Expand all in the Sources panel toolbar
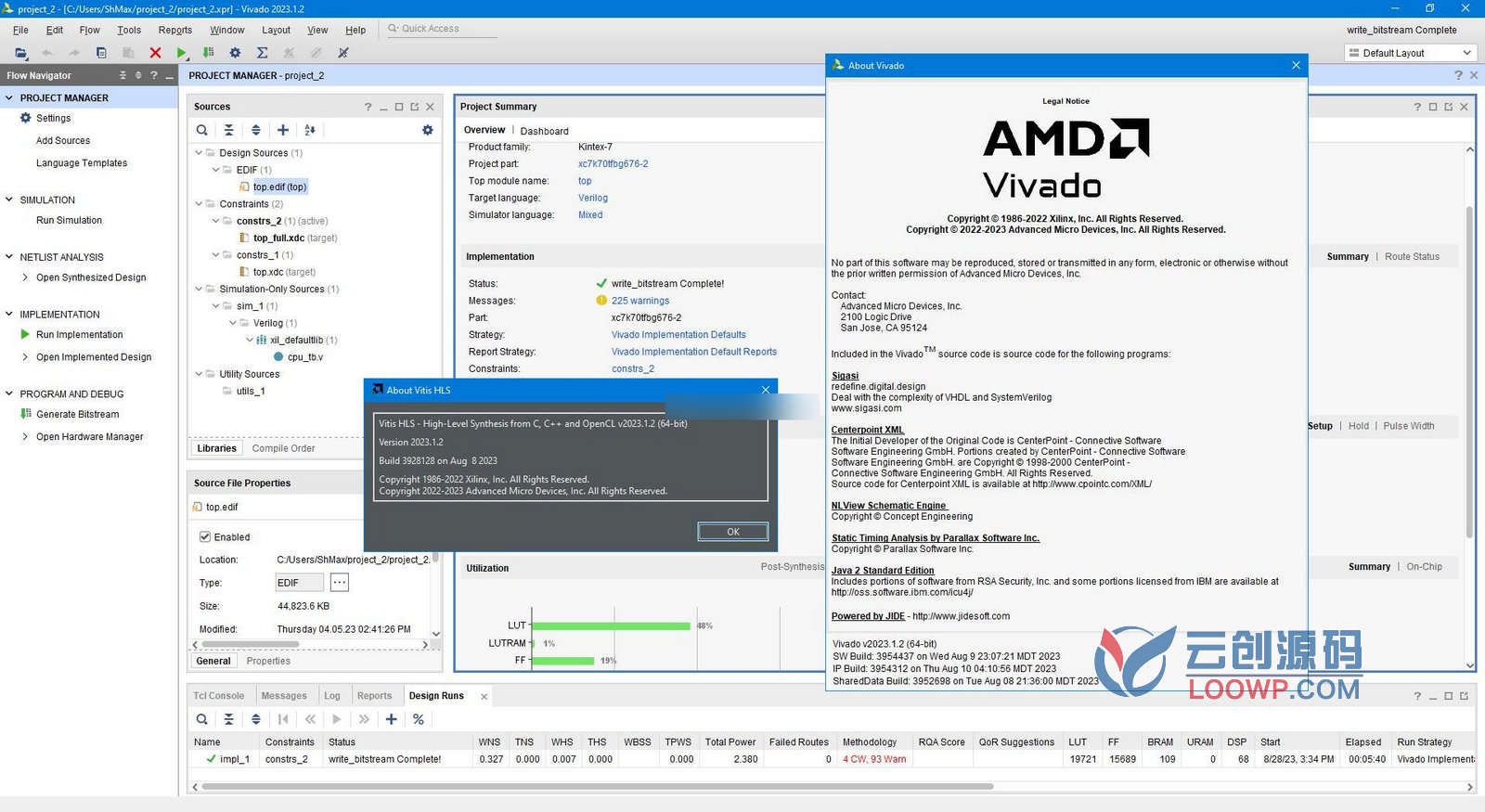 pyautogui.click(x=256, y=130)
